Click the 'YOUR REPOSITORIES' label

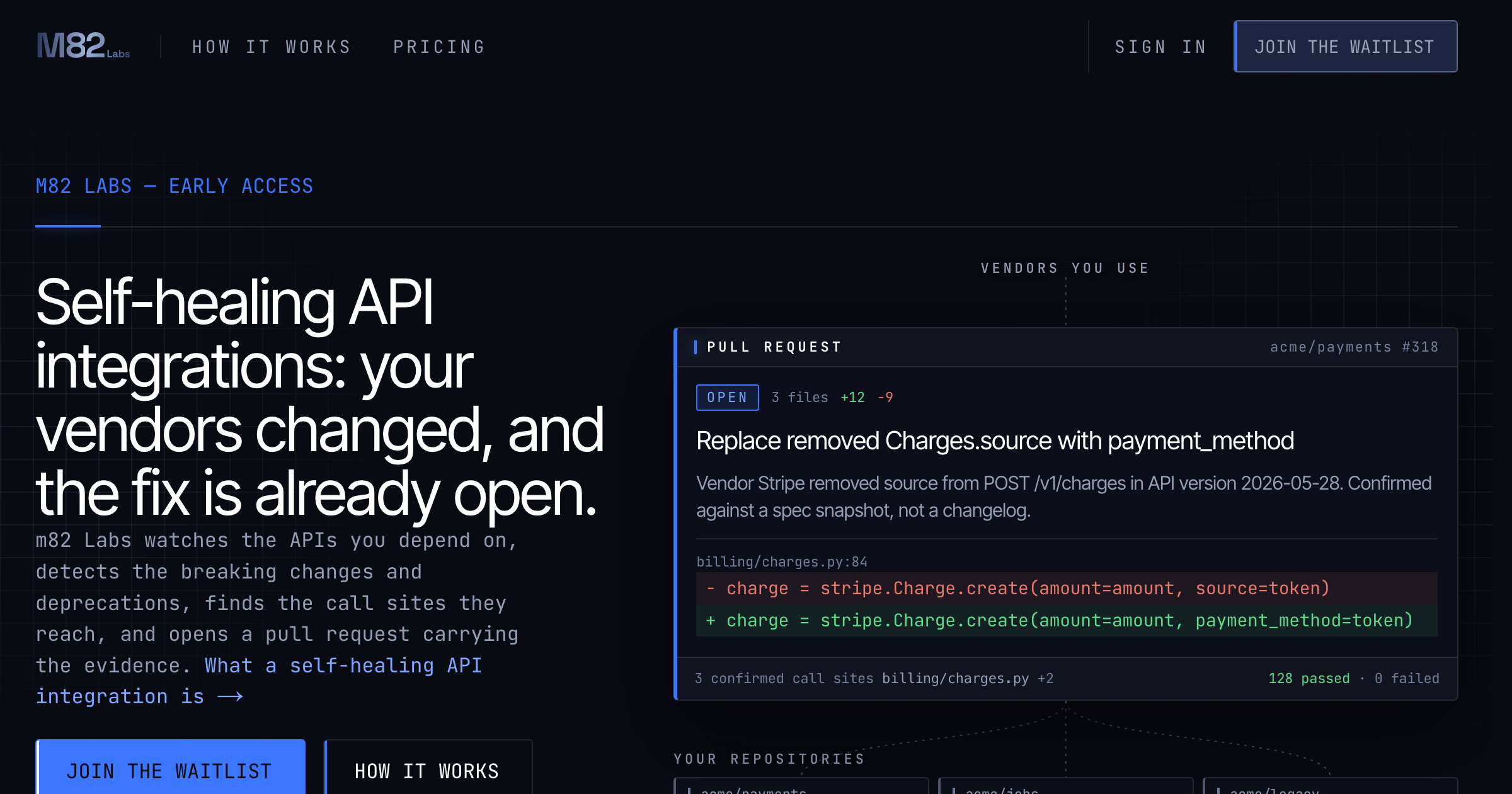pos(769,759)
